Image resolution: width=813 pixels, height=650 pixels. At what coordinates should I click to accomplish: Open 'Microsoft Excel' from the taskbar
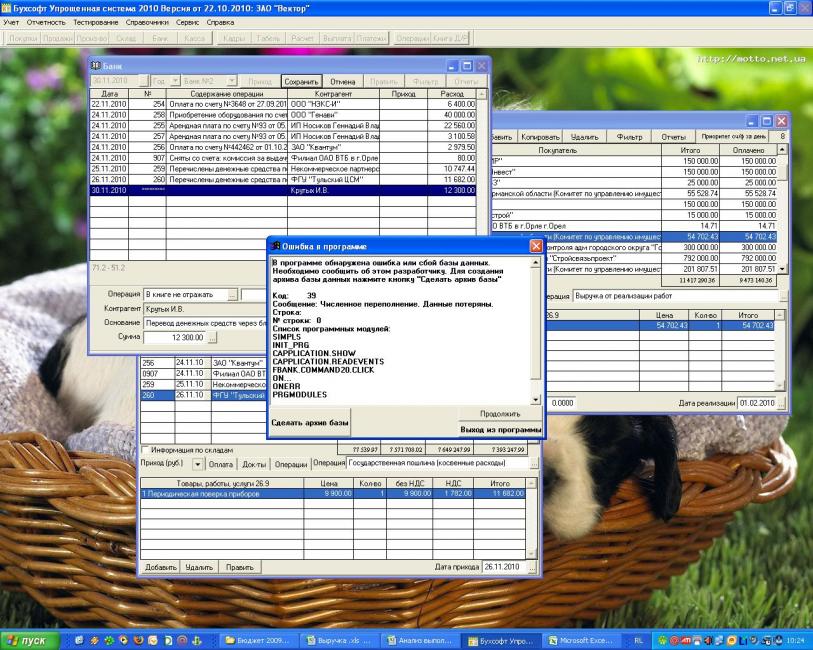tap(581, 639)
